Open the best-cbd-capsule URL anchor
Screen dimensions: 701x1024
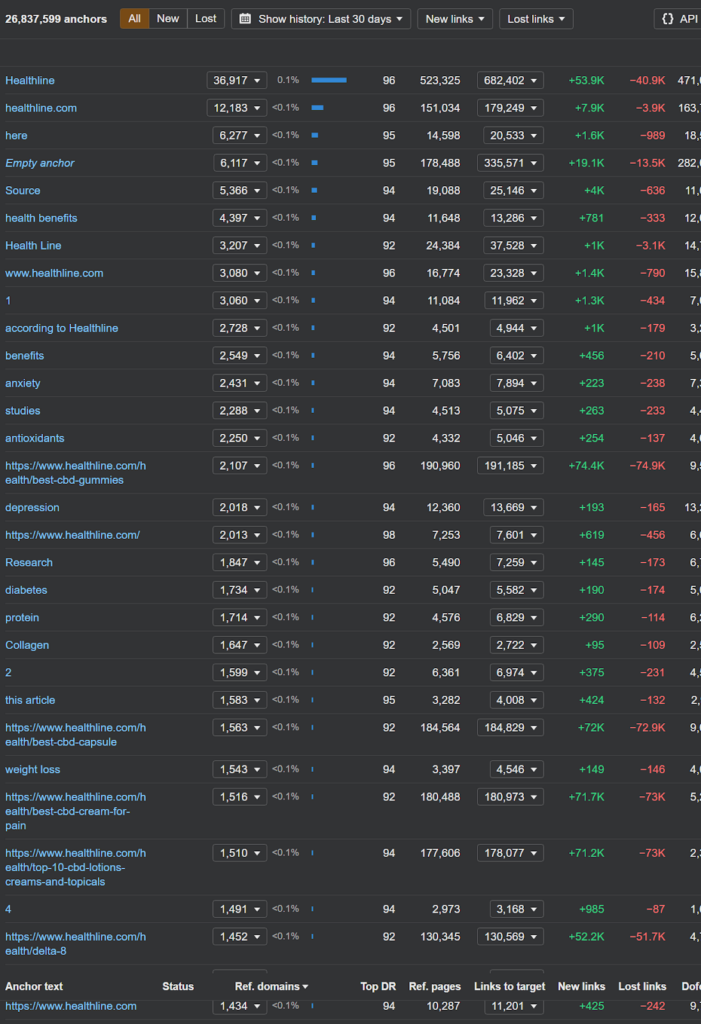pos(76,735)
